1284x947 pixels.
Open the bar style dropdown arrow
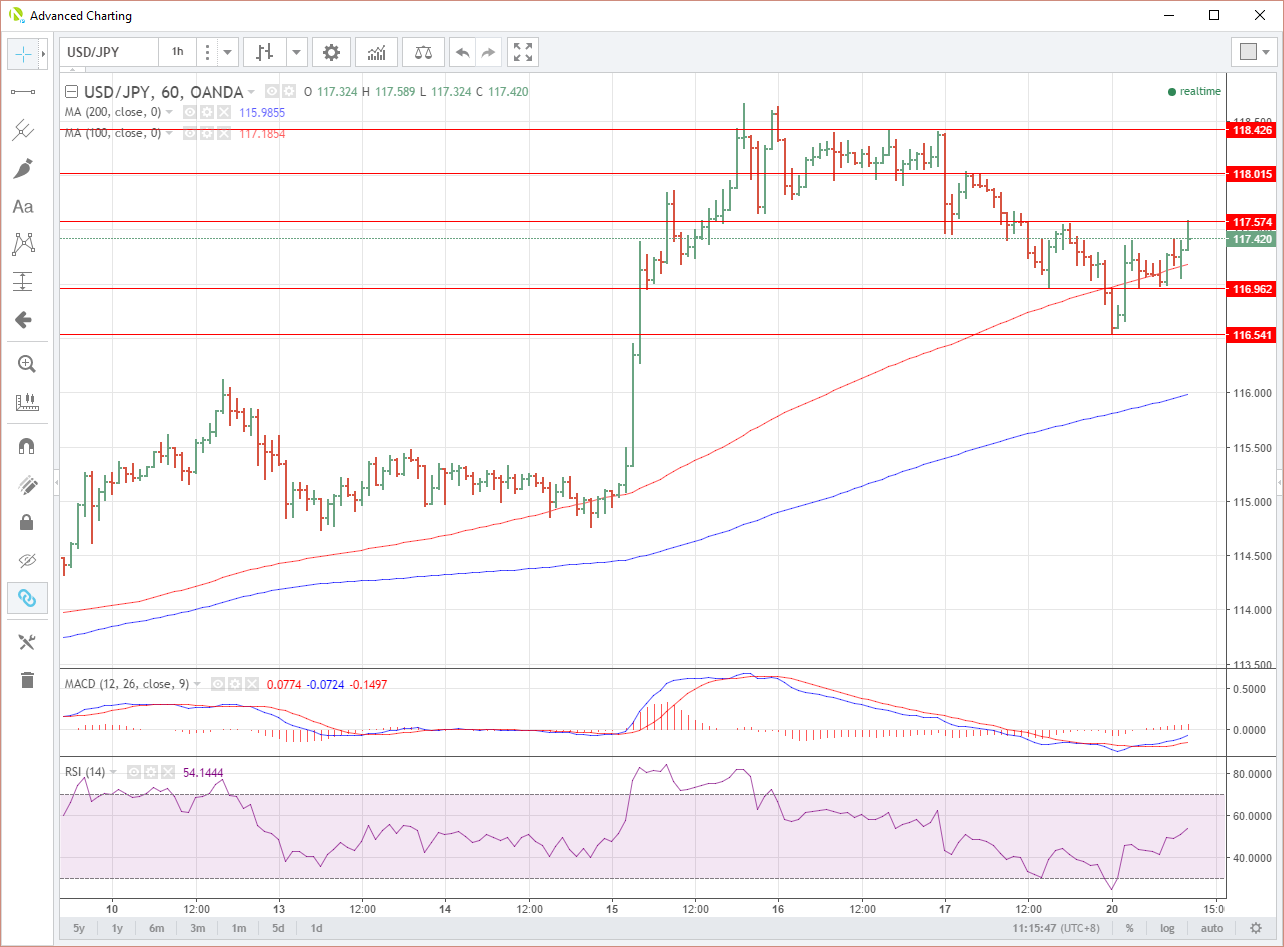point(297,52)
